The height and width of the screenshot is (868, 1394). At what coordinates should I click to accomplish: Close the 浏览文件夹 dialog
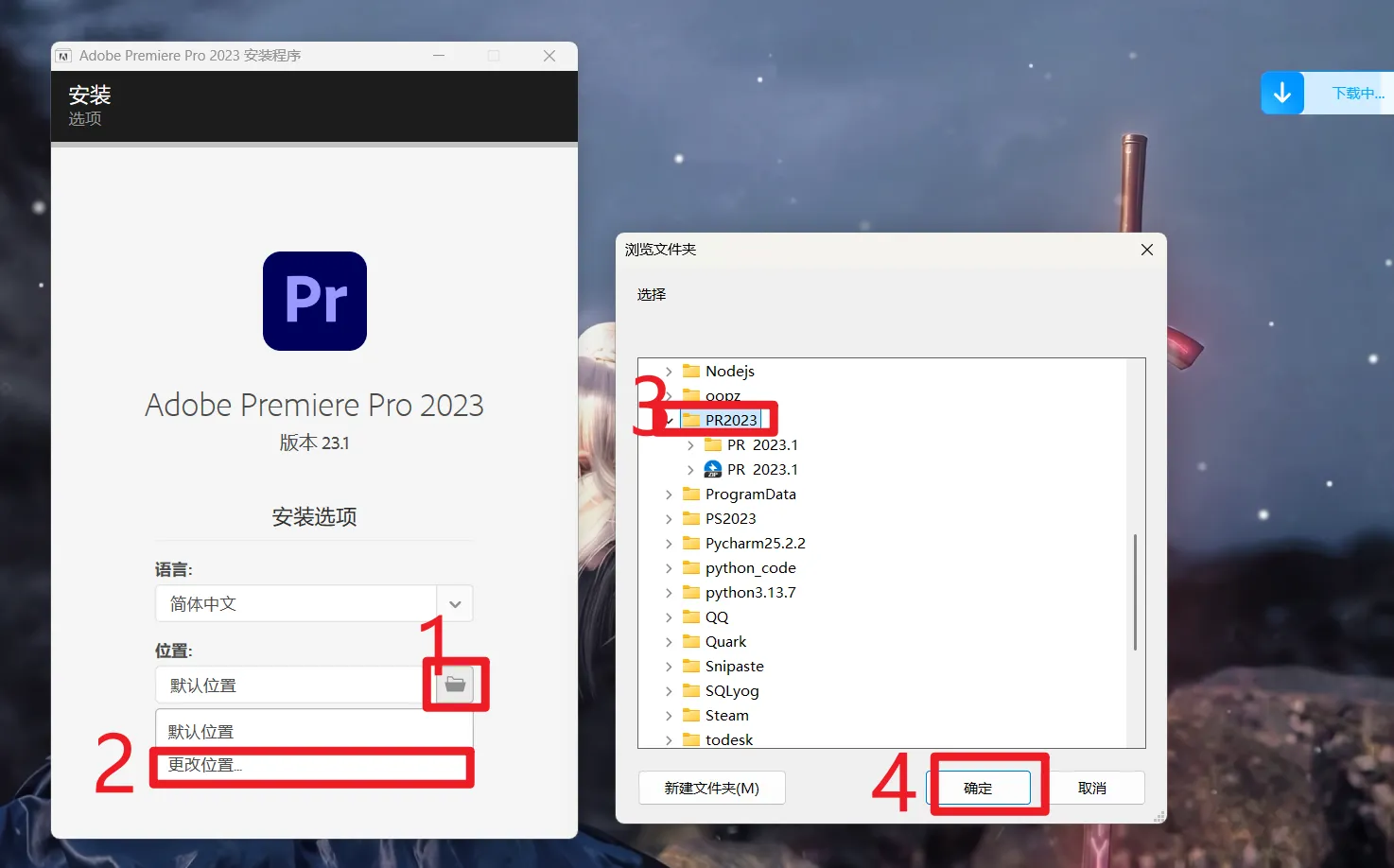(x=1147, y=250)
